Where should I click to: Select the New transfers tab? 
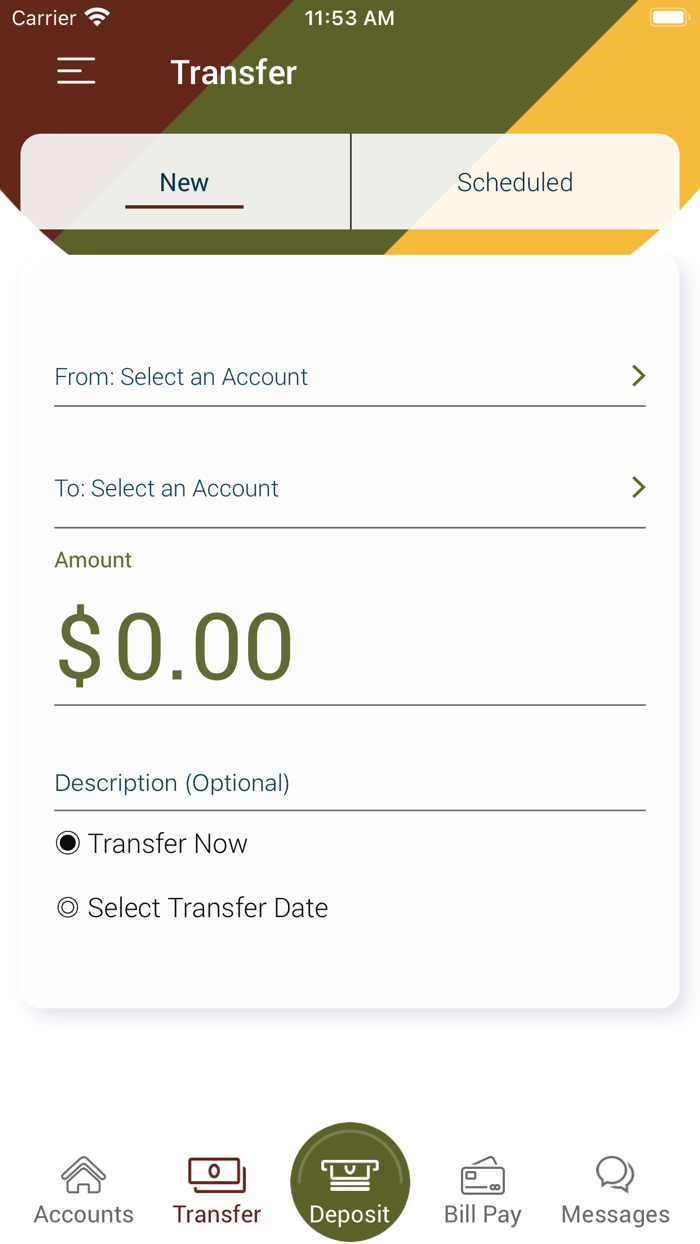184,182
